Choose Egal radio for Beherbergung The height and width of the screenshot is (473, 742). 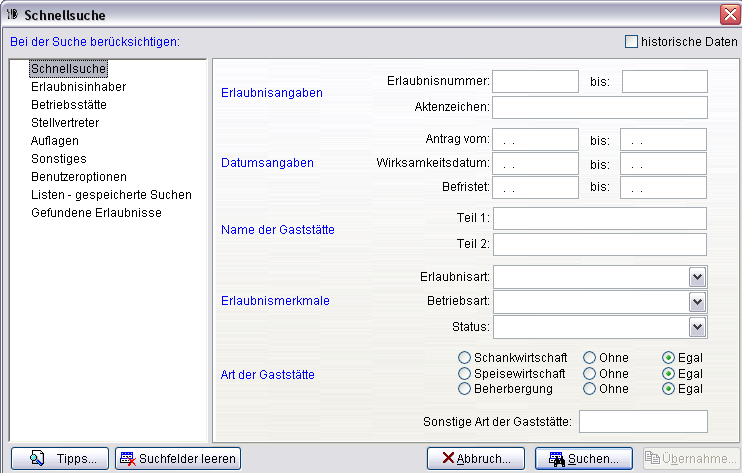(x=668, y=389)
